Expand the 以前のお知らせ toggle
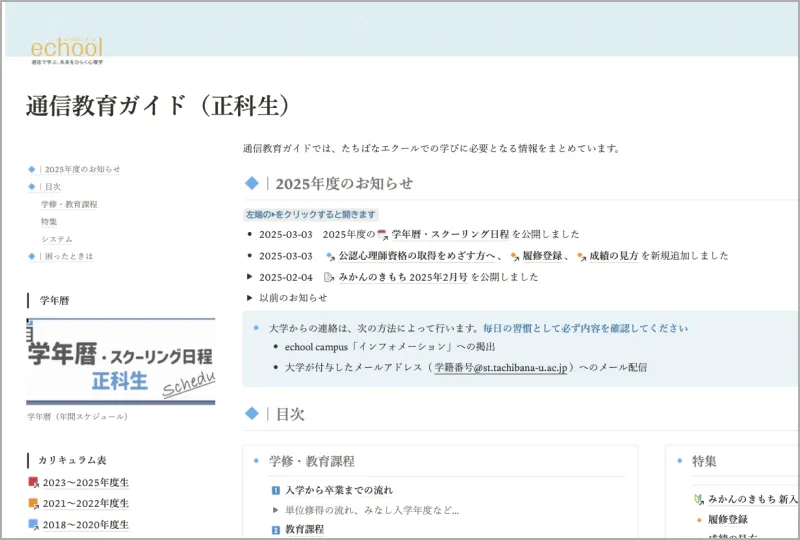Image resolution: width=800 pixels, height=540 pixels. point(249,298)
